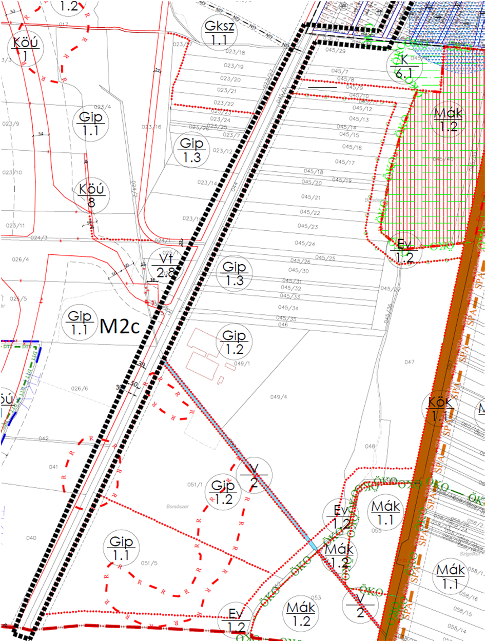Select parcel number 042
Image resolution: width=486 pixels, height=642 pixels.
pyautogui.click(x=43, y=438)
